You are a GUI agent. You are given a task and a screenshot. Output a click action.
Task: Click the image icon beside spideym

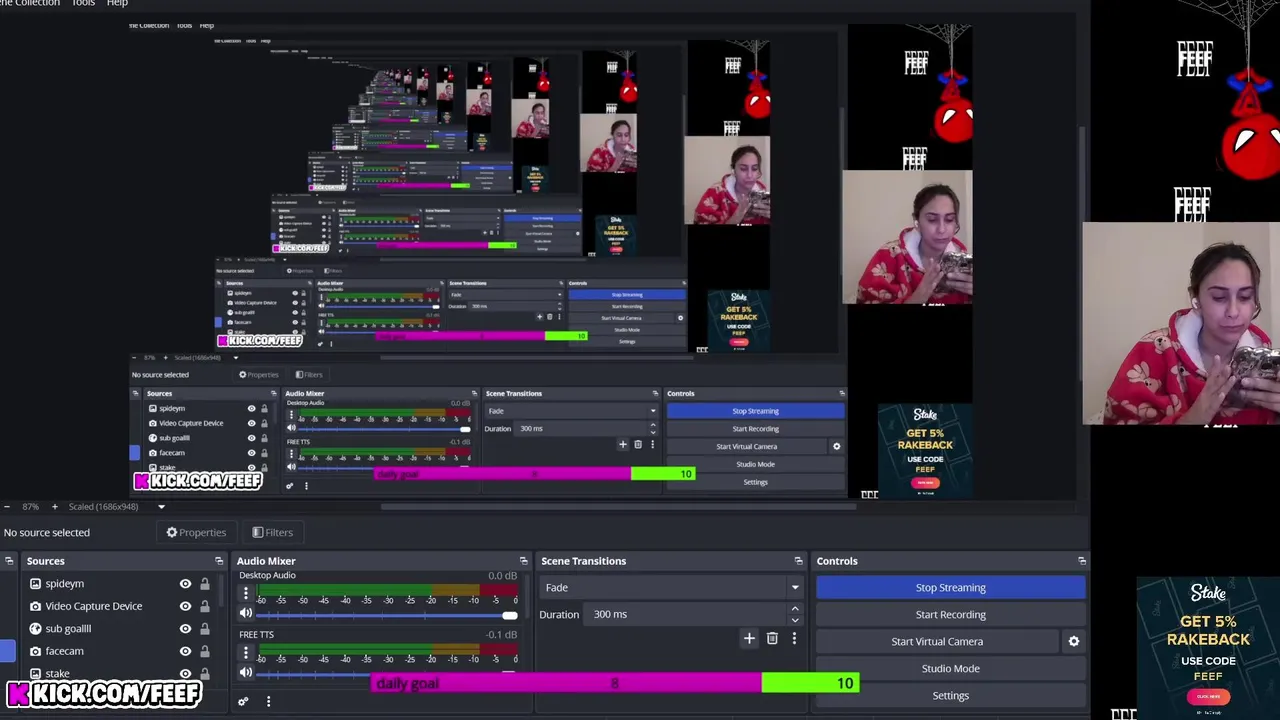[36, 584]
